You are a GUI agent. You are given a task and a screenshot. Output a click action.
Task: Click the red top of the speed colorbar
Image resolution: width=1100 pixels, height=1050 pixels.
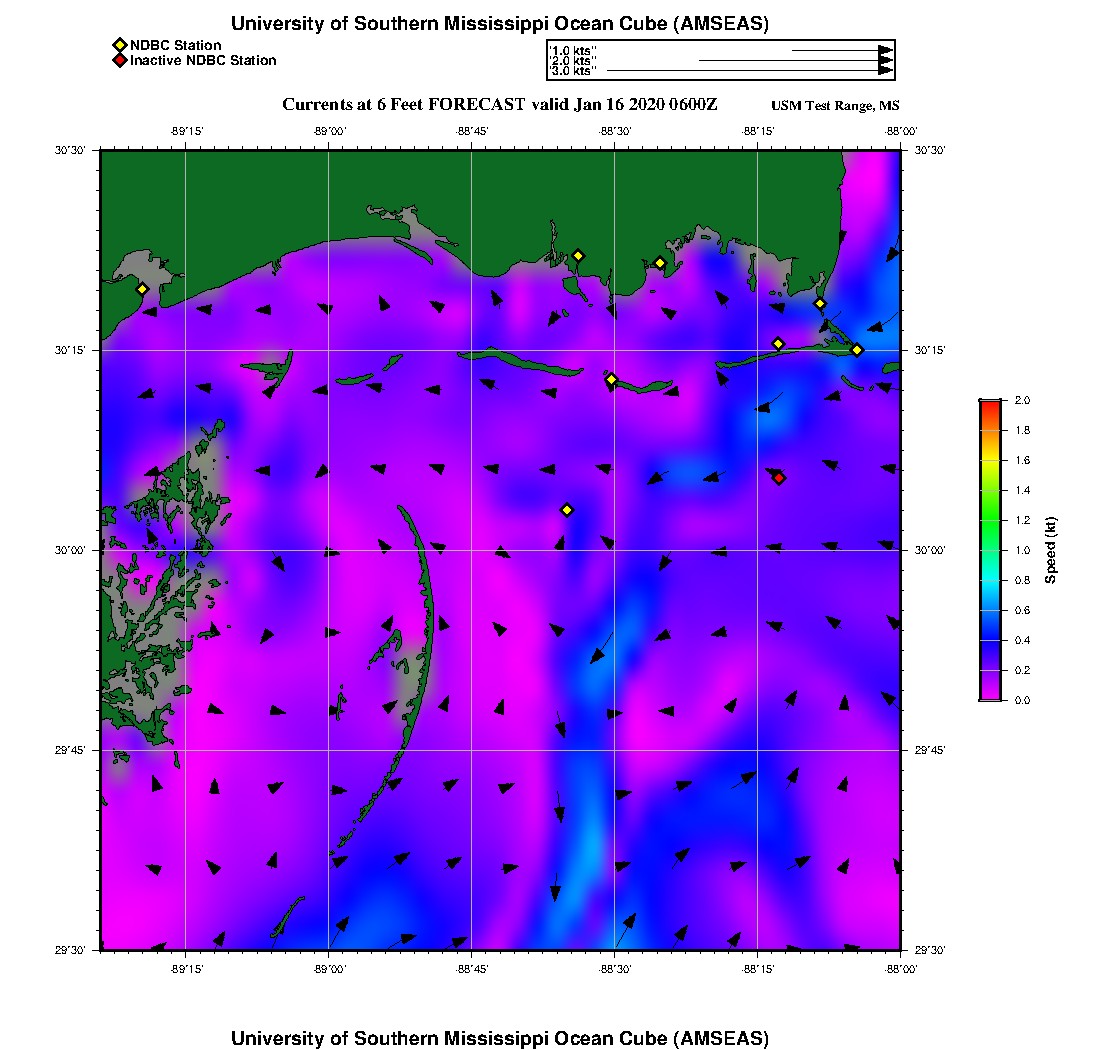tap(989, 405)
